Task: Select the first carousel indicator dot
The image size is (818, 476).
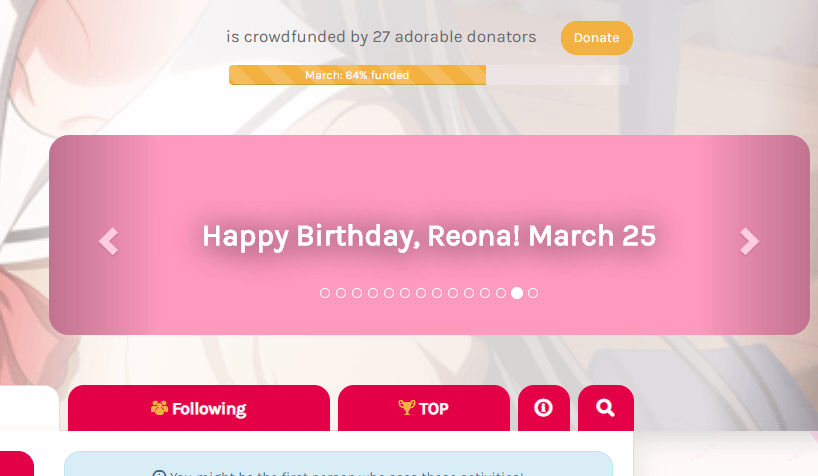Action: (x=325, y=293)
